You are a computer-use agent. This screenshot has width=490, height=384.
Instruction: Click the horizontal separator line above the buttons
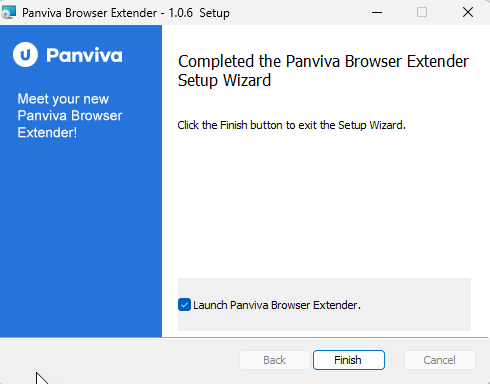(244, 338)
